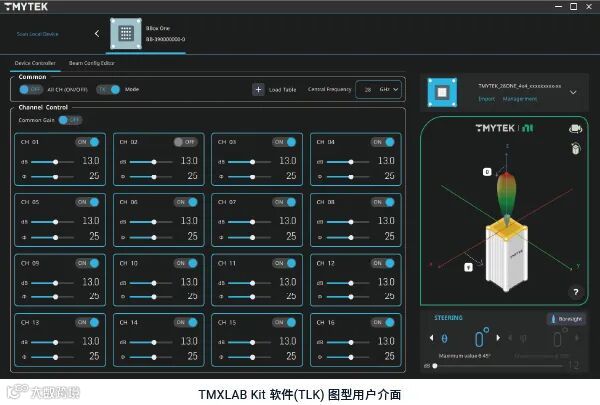Toggle All CH ON/OFF switch
This screenshot has height=405, width=600.
(31, 90)
